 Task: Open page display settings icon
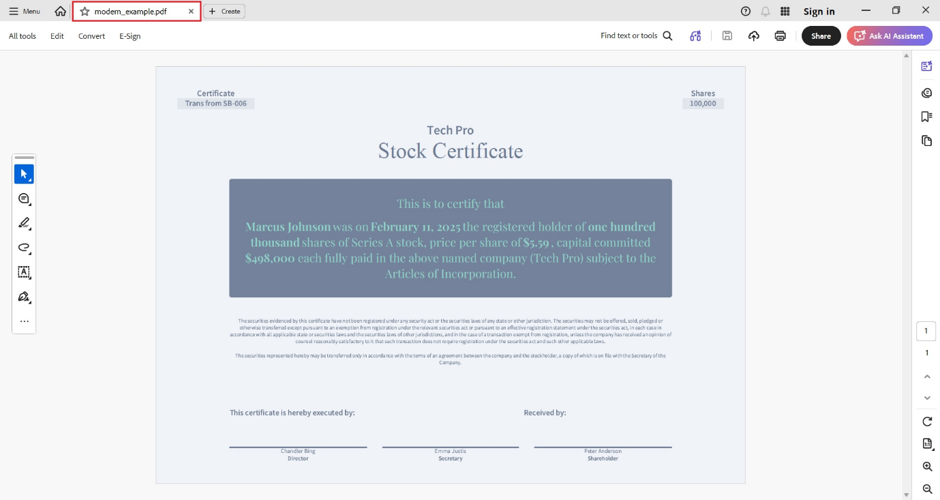coord(927,444)
